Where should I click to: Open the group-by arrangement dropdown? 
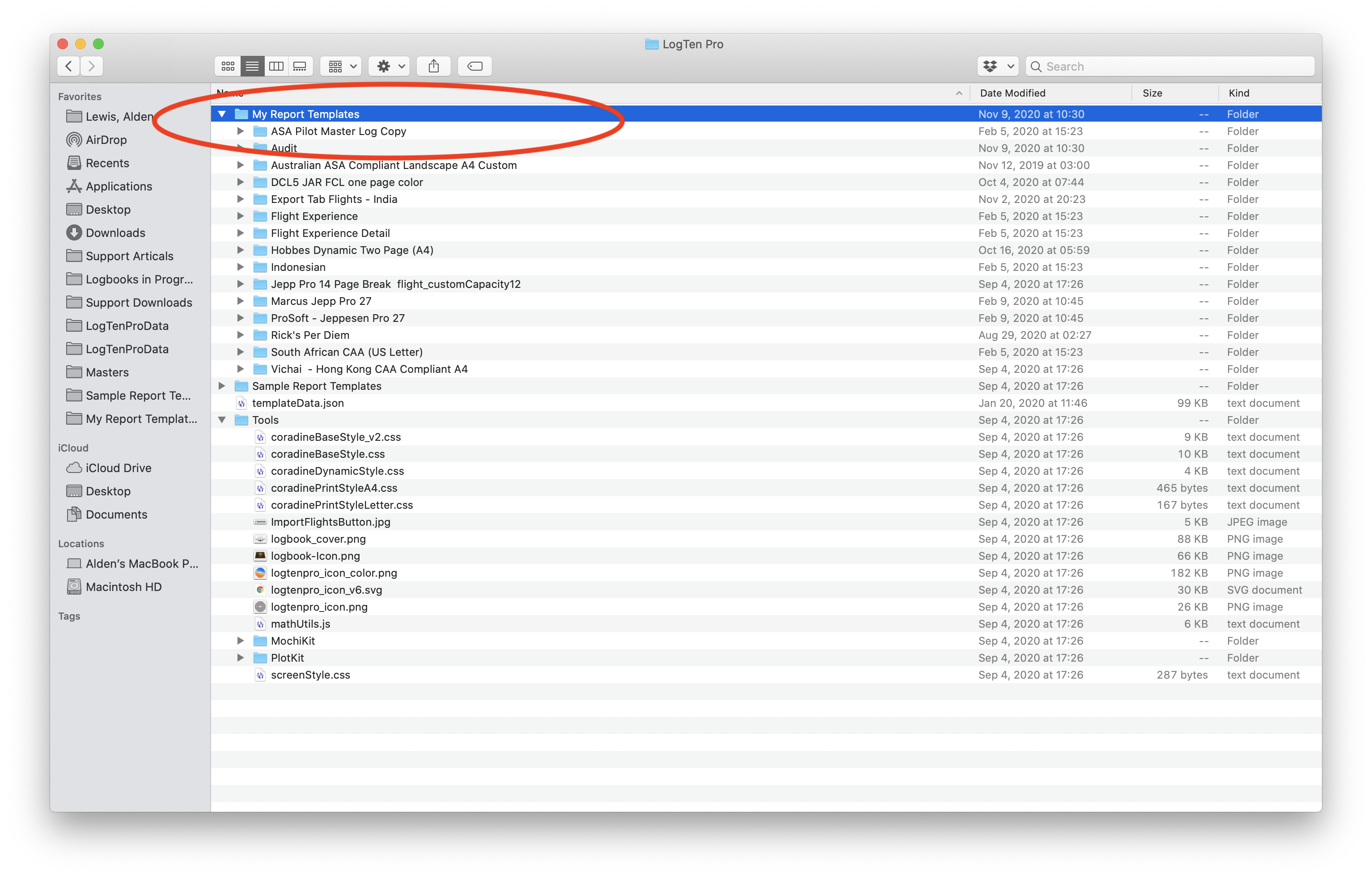(x=340, y=66)
